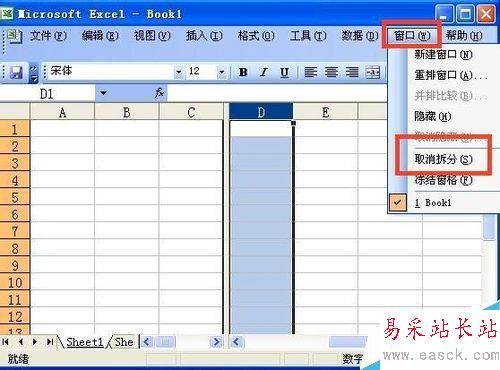Screen dimensions: 500x370
Task: Choose 新建窗口(N) from menu
Action: tap(443, 54)
